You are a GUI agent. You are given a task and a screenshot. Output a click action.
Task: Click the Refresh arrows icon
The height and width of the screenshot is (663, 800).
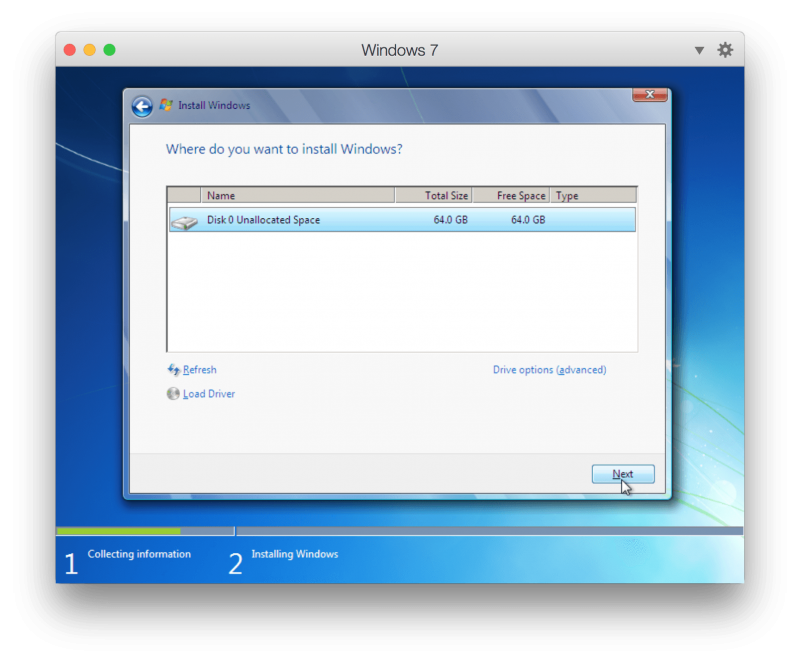[173, 370]
